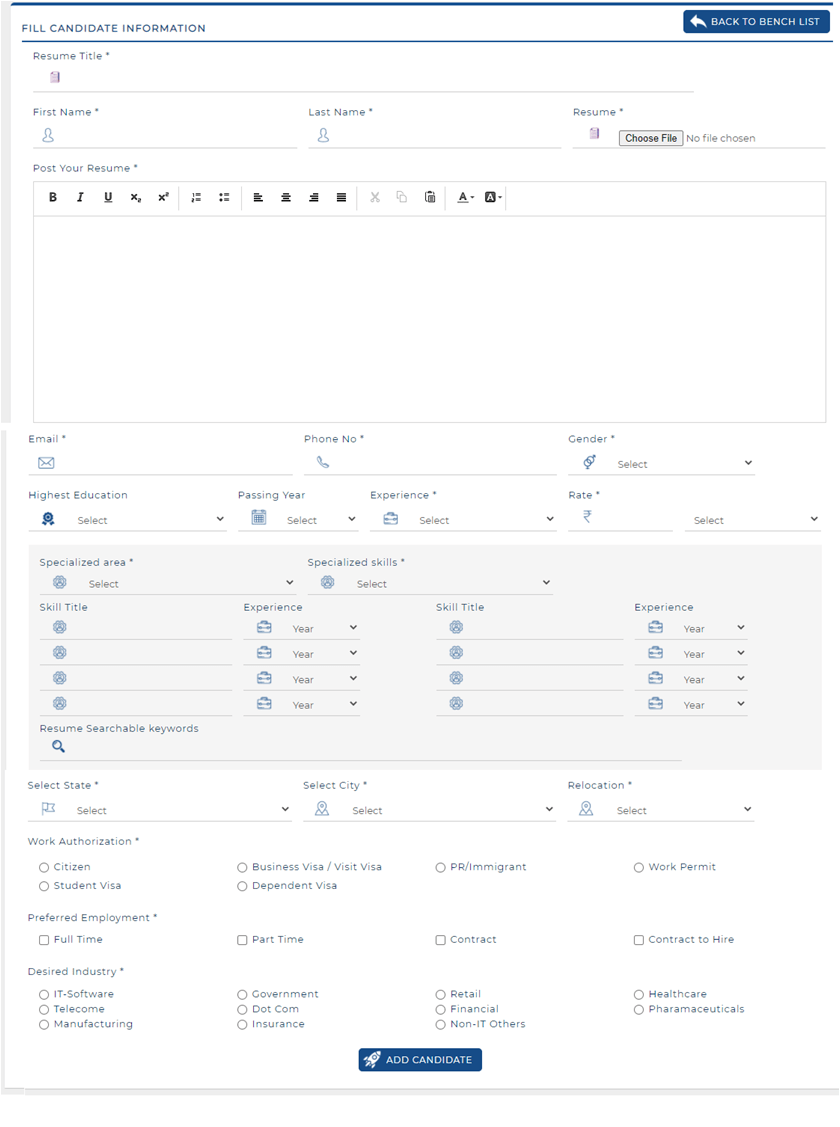Select the superscript formatting icon
This screenshot has width=840, height=1127.
(163, 197)
